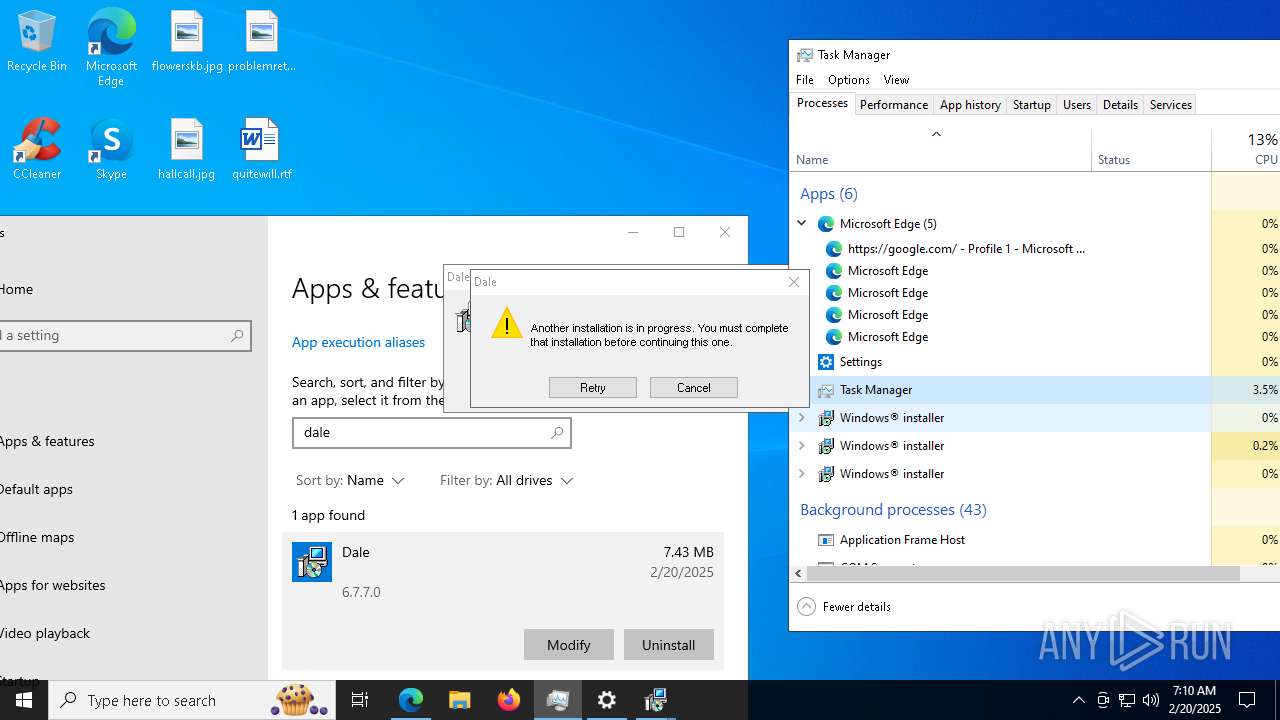Open the View menu in Task Manager

(x=896, y=80)
